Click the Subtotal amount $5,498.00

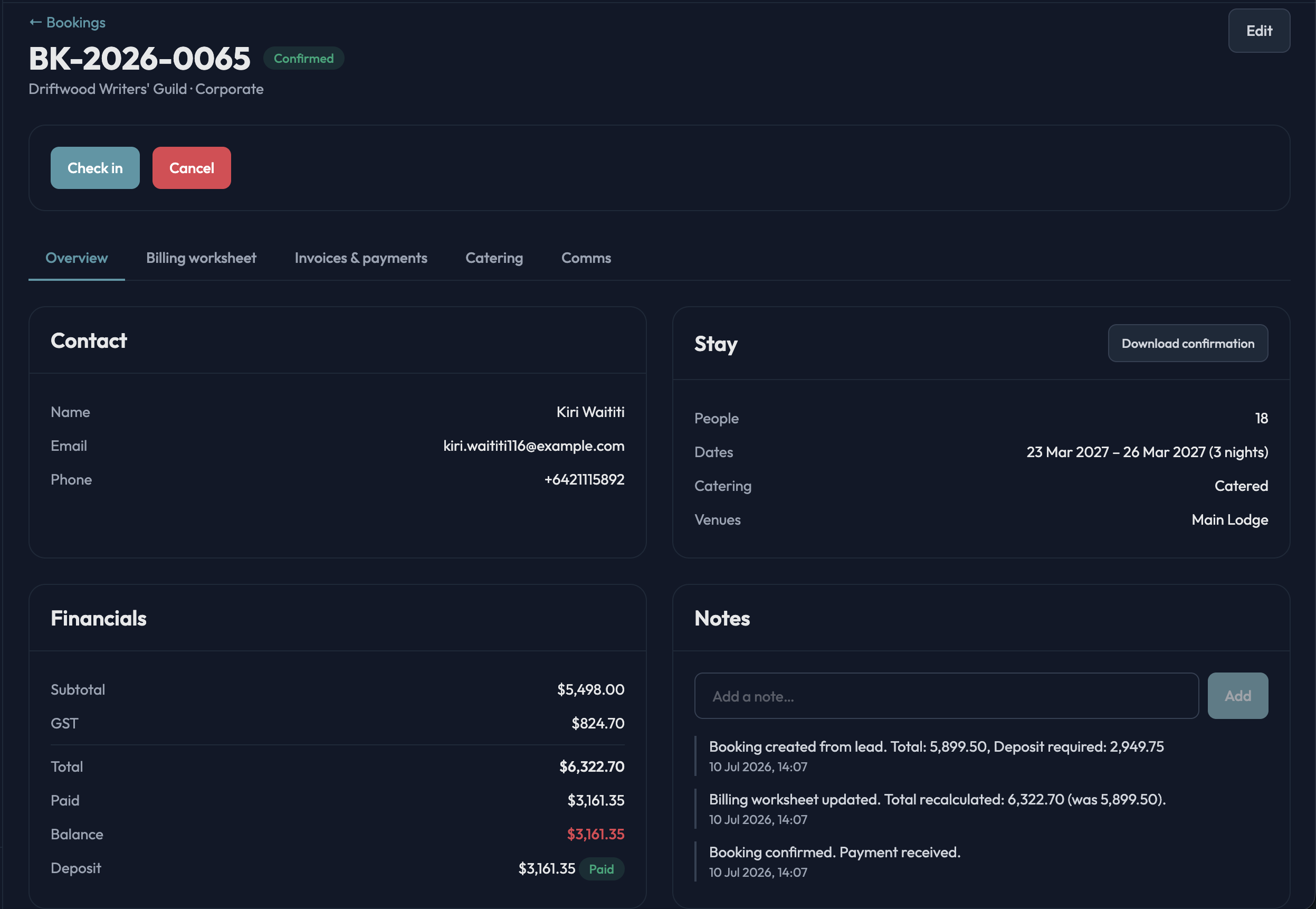[590, 690]
